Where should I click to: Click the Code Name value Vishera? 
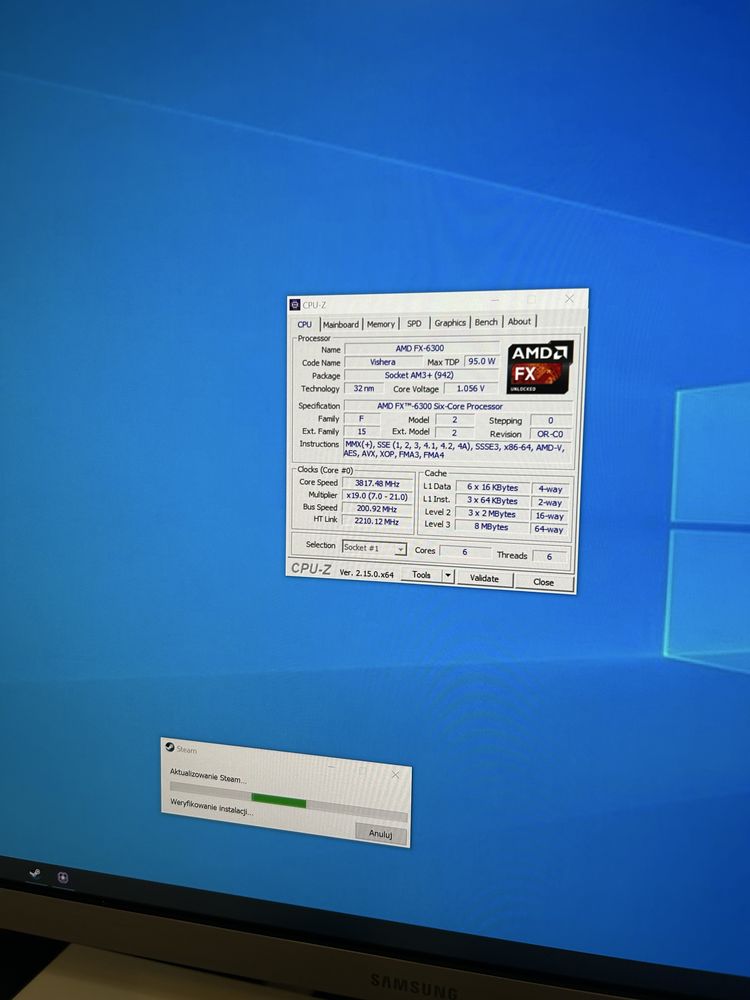[x=383, y=362]
